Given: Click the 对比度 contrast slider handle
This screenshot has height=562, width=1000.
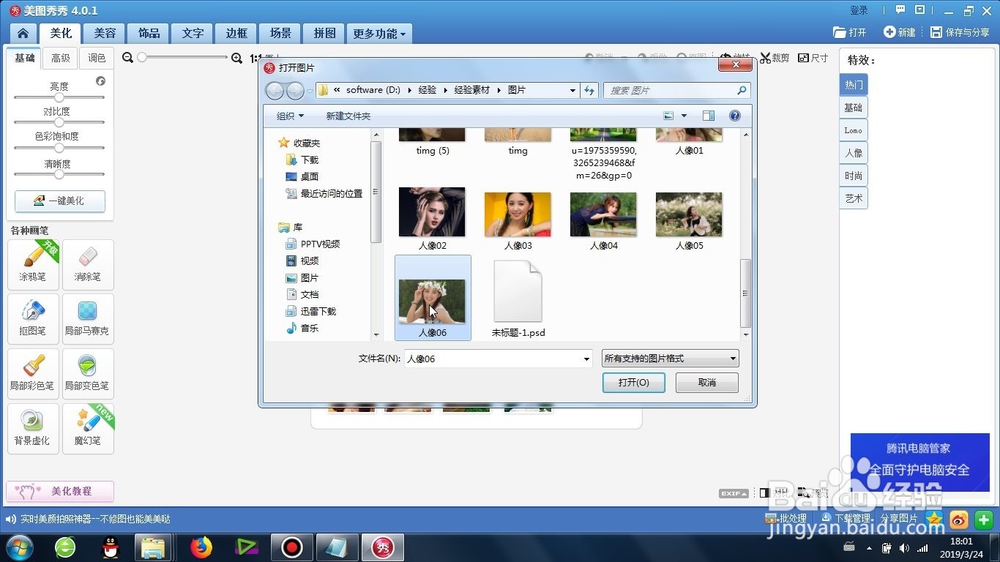Looking at the screenshot, I should click(59, 122).
